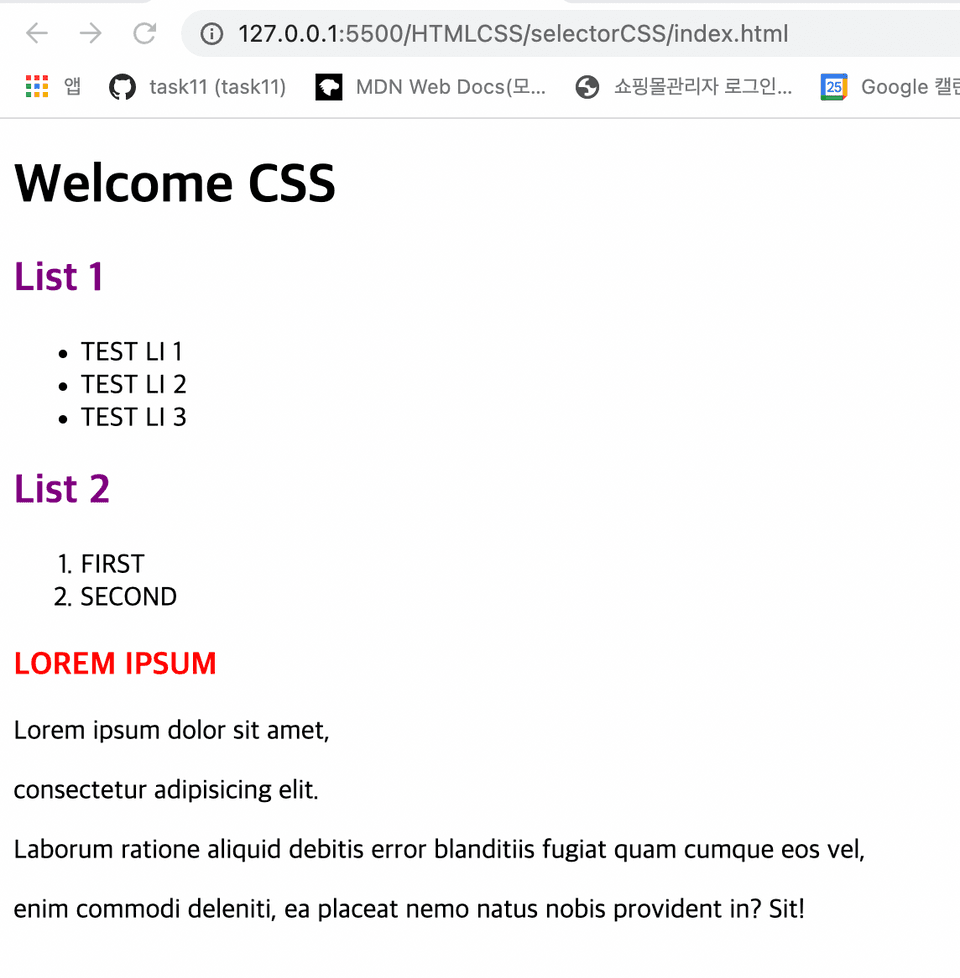This screenshot has width=960, height=978.
Task: Click the globe icon shopping mall bookmark
Action: 587,87
